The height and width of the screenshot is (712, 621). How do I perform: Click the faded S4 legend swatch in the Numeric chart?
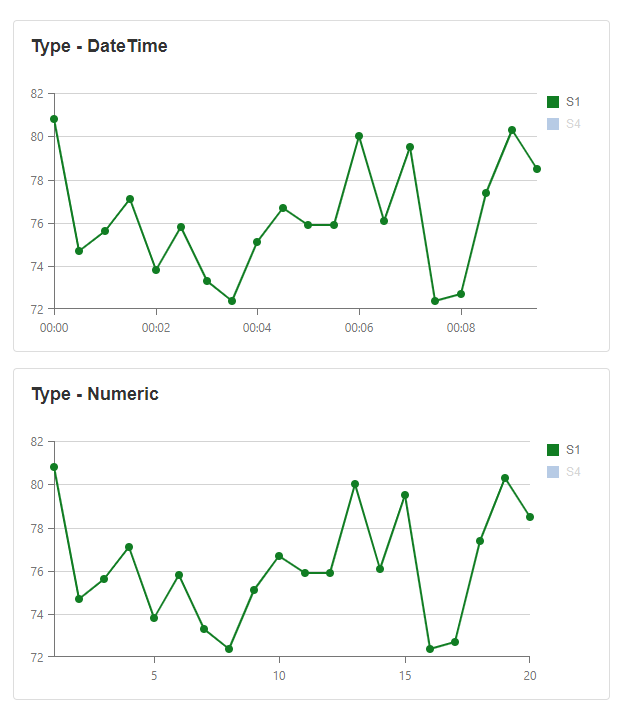click(x=553, y=472)
